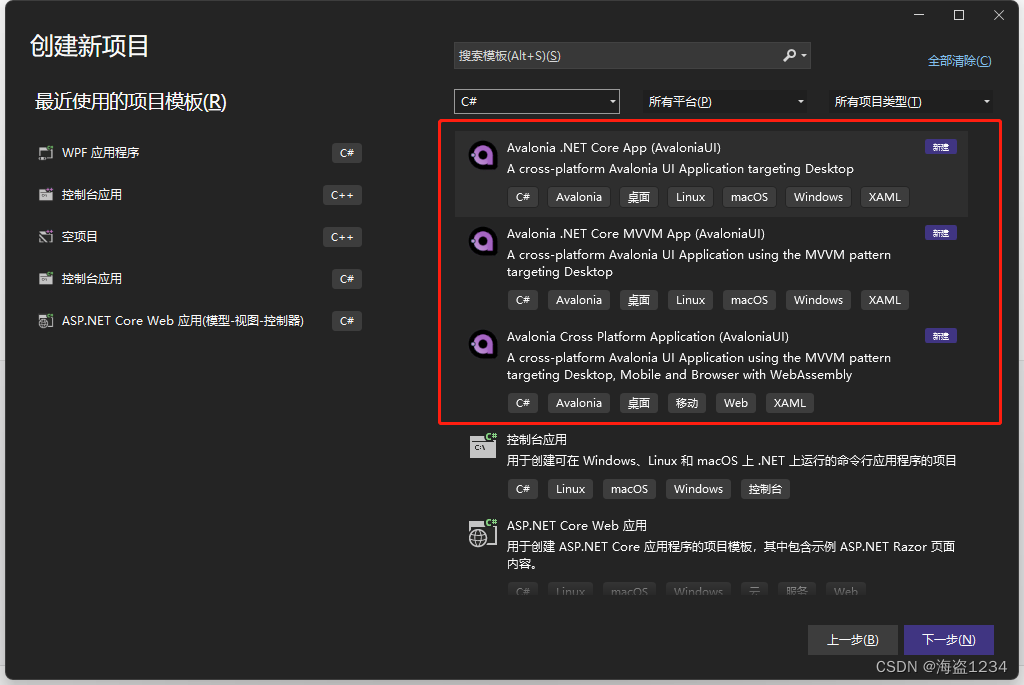
Task: Click the Avalonia .NET Core MVVM App logo icon
Action: pos(483,242)
